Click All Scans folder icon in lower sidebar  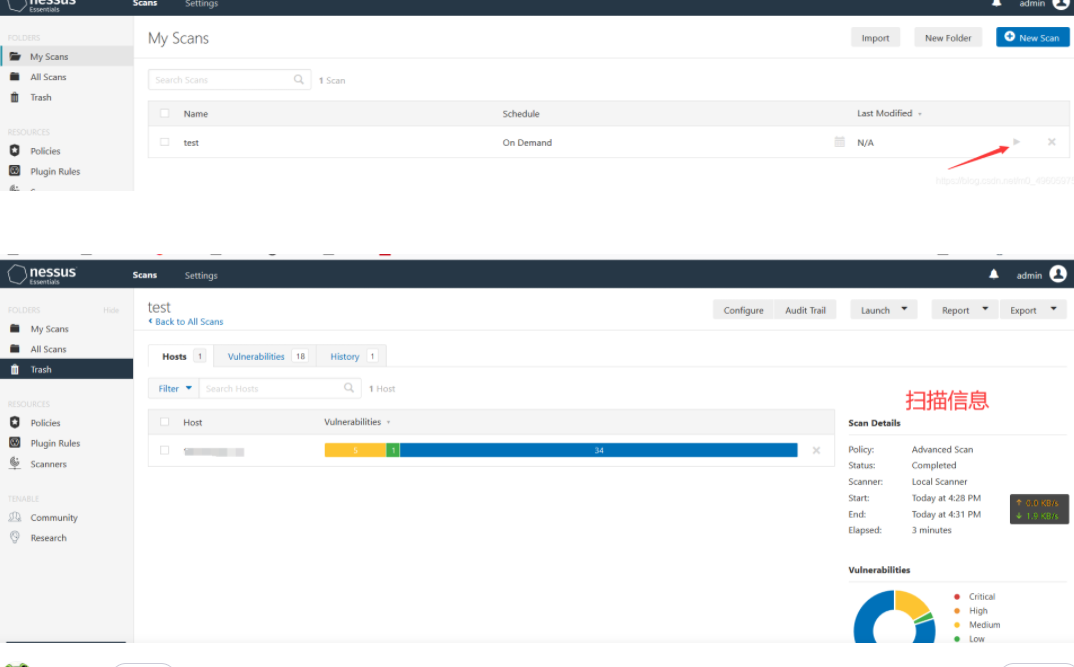tap(15, 349)
